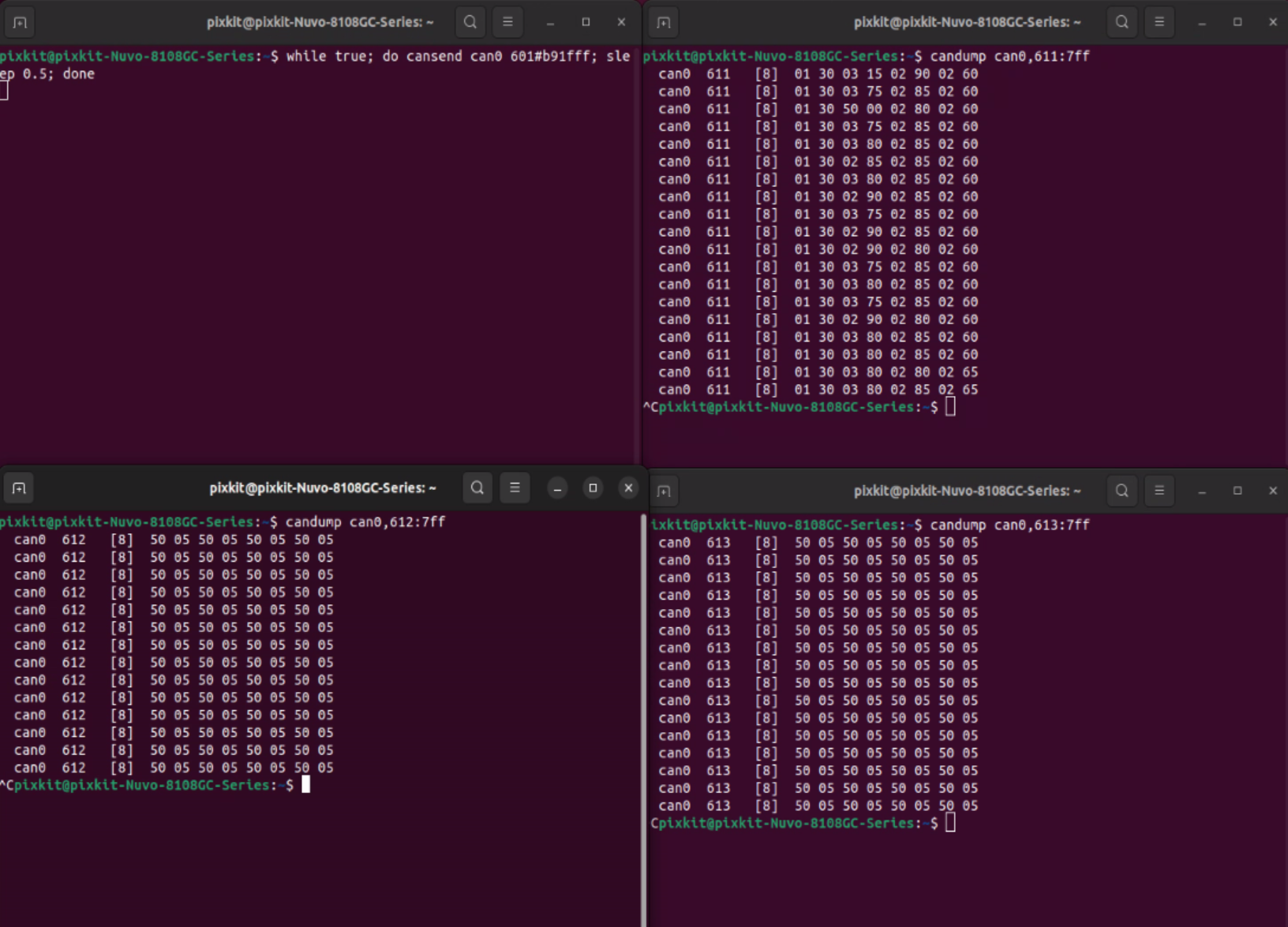Screen dimensions: 1288x927
Task: Click title bar text of candump 613 terminal
Action: [x=967, y=491]
